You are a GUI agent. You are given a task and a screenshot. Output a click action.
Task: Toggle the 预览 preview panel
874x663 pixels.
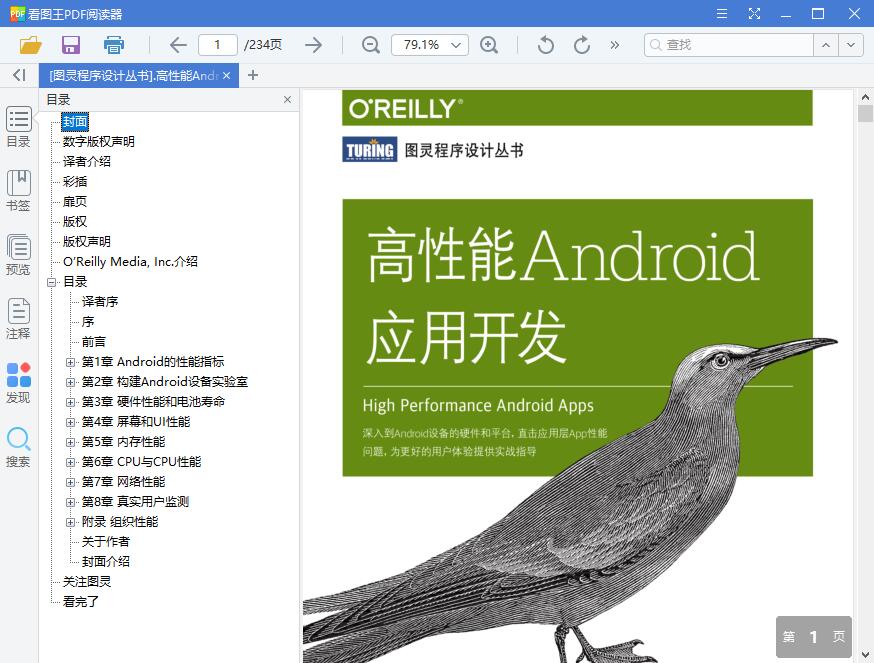18,252
